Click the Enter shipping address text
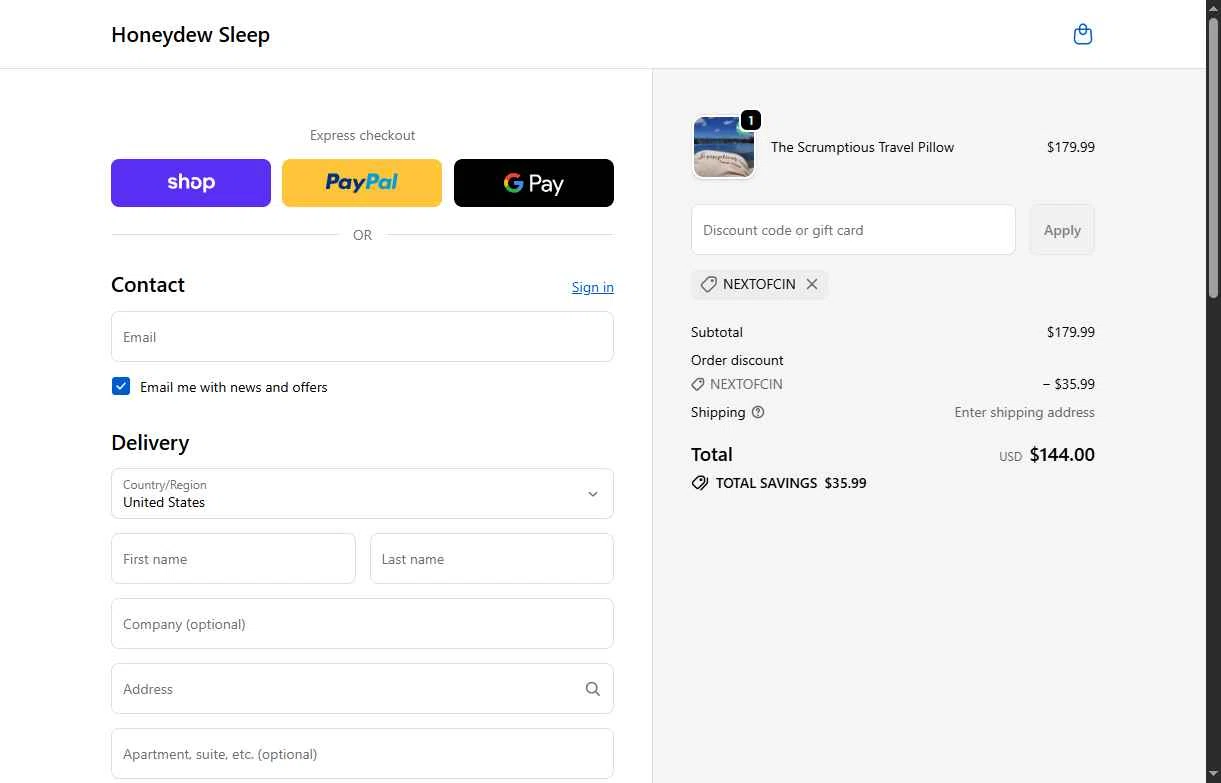 (x=1024, y=412)
